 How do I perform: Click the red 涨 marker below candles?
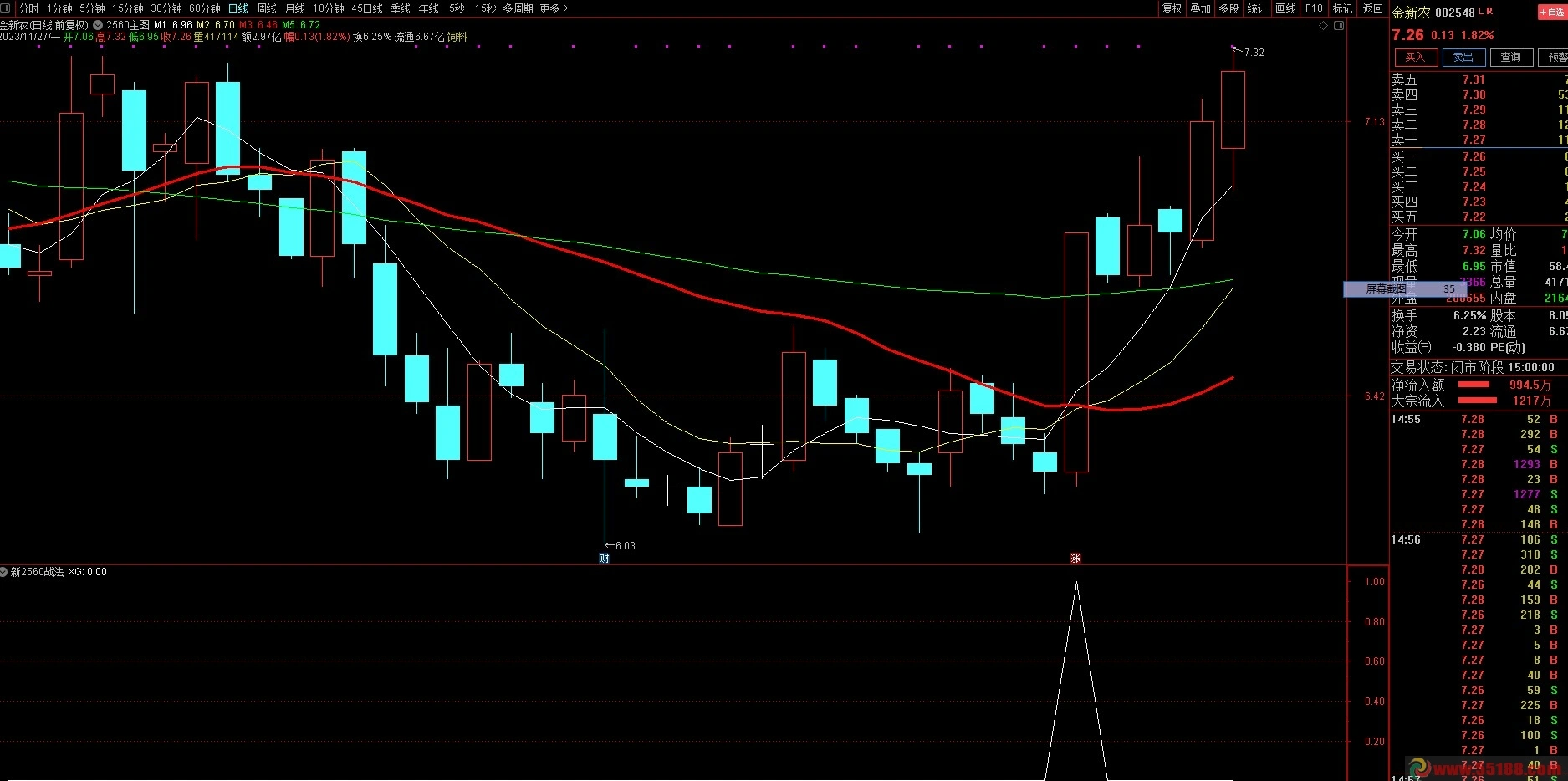(1075, 559)
